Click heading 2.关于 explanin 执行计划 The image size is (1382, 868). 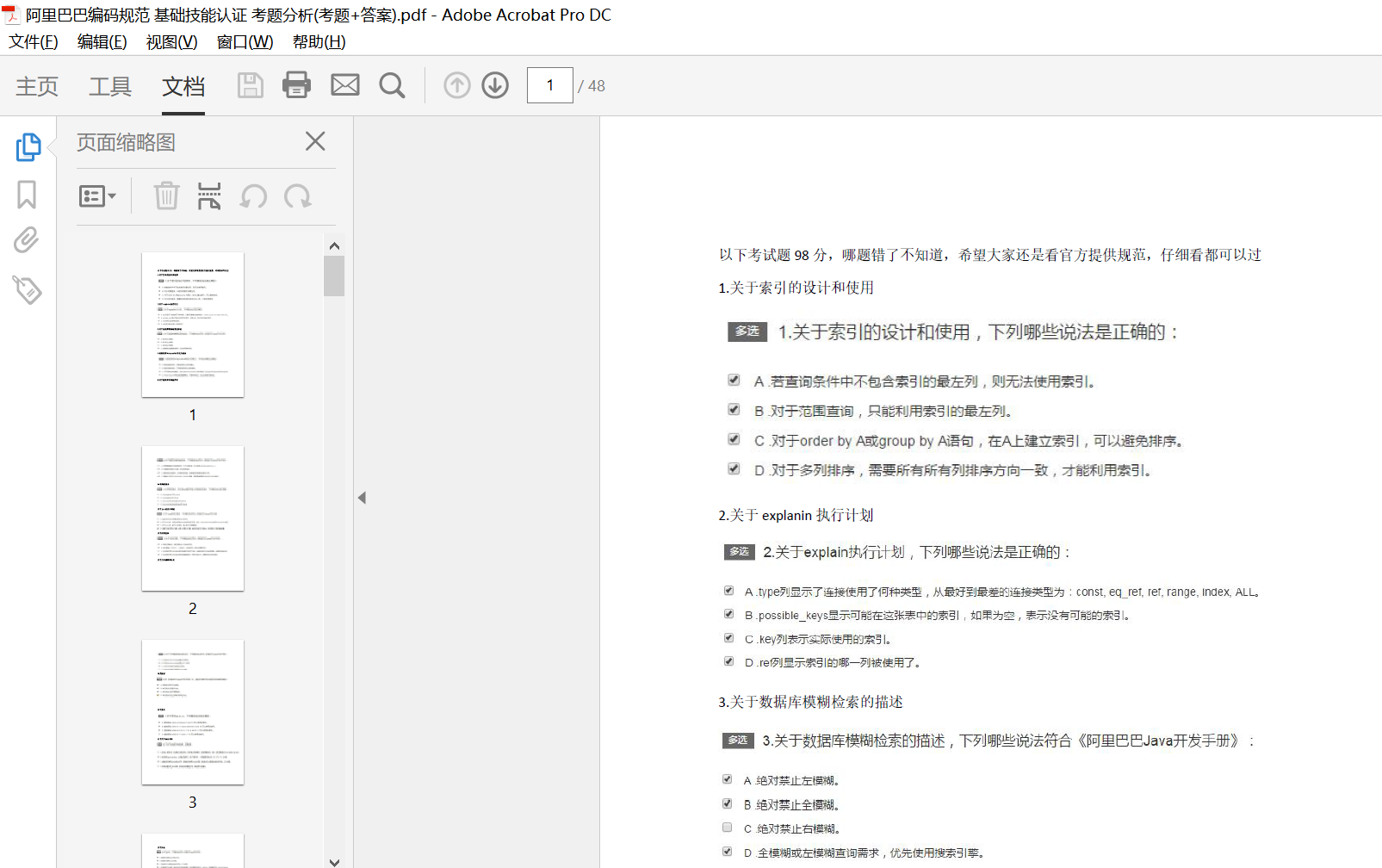(x=796, y=515)
